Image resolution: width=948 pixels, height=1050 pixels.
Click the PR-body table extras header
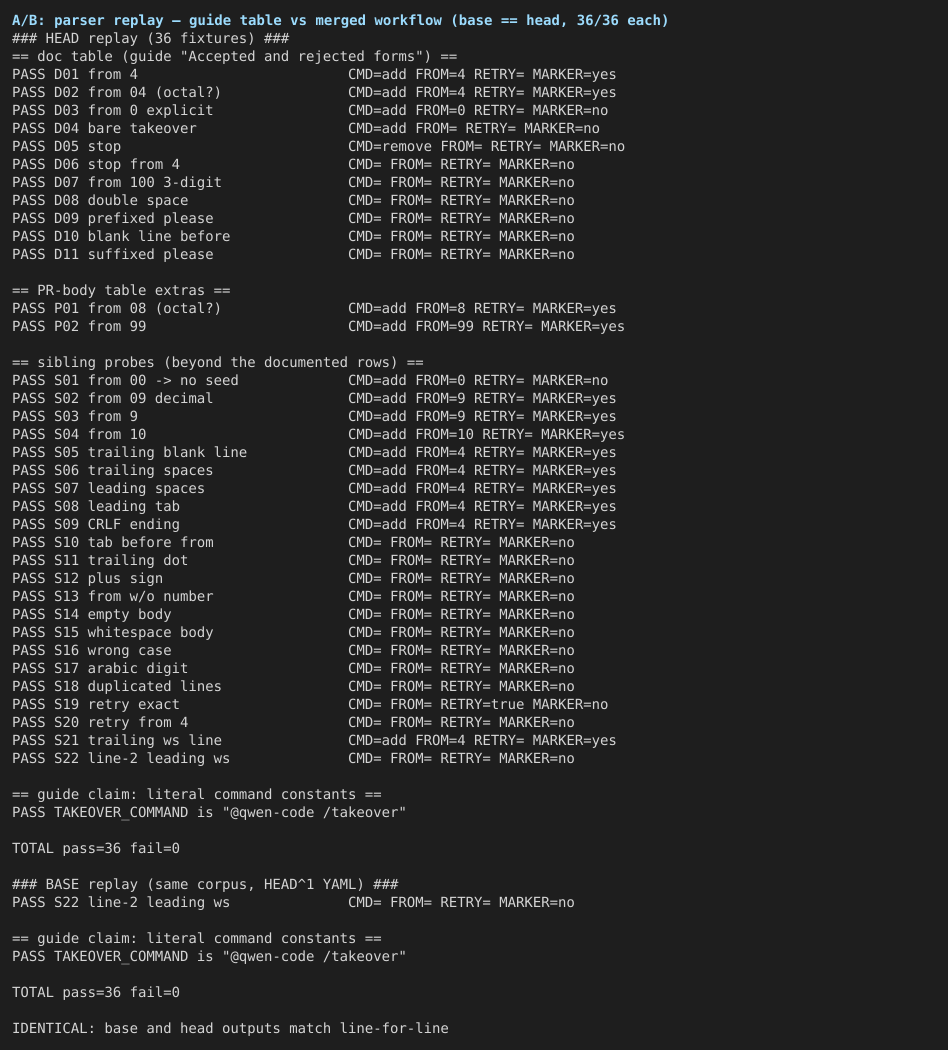[121, 290]
